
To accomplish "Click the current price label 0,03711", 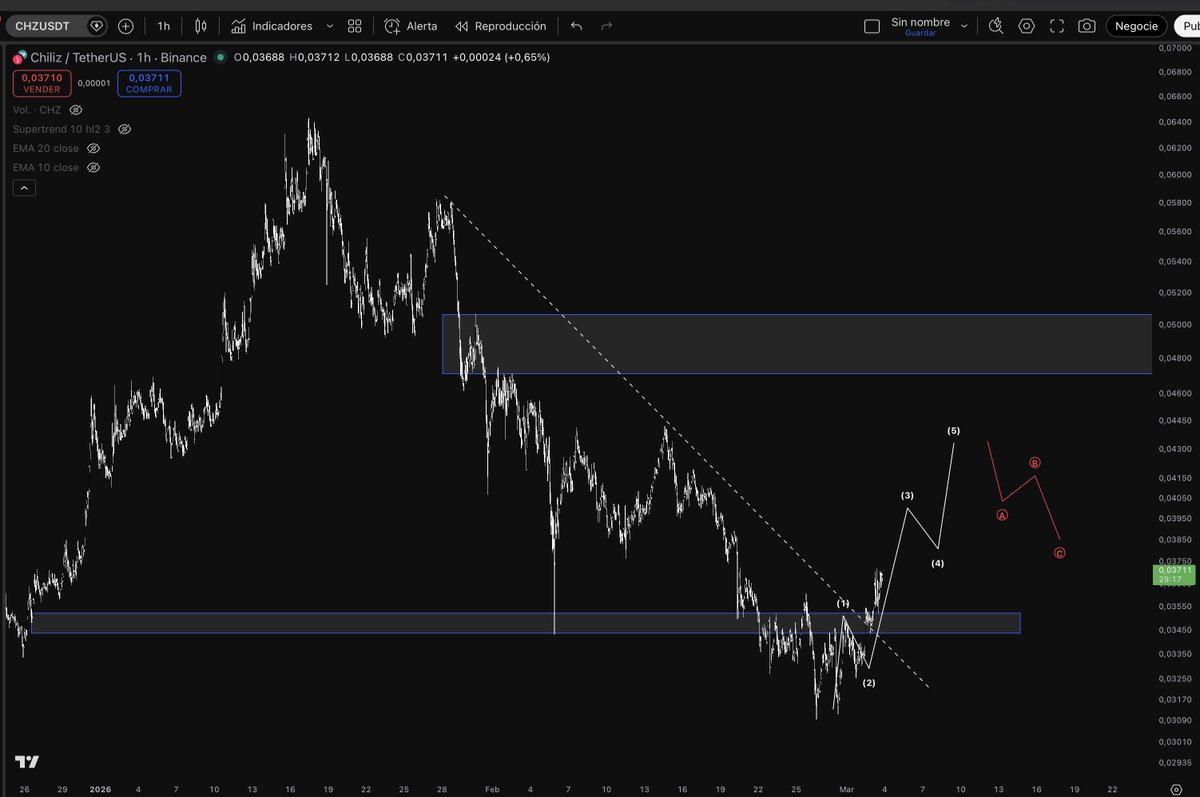I will [1174, 574].
